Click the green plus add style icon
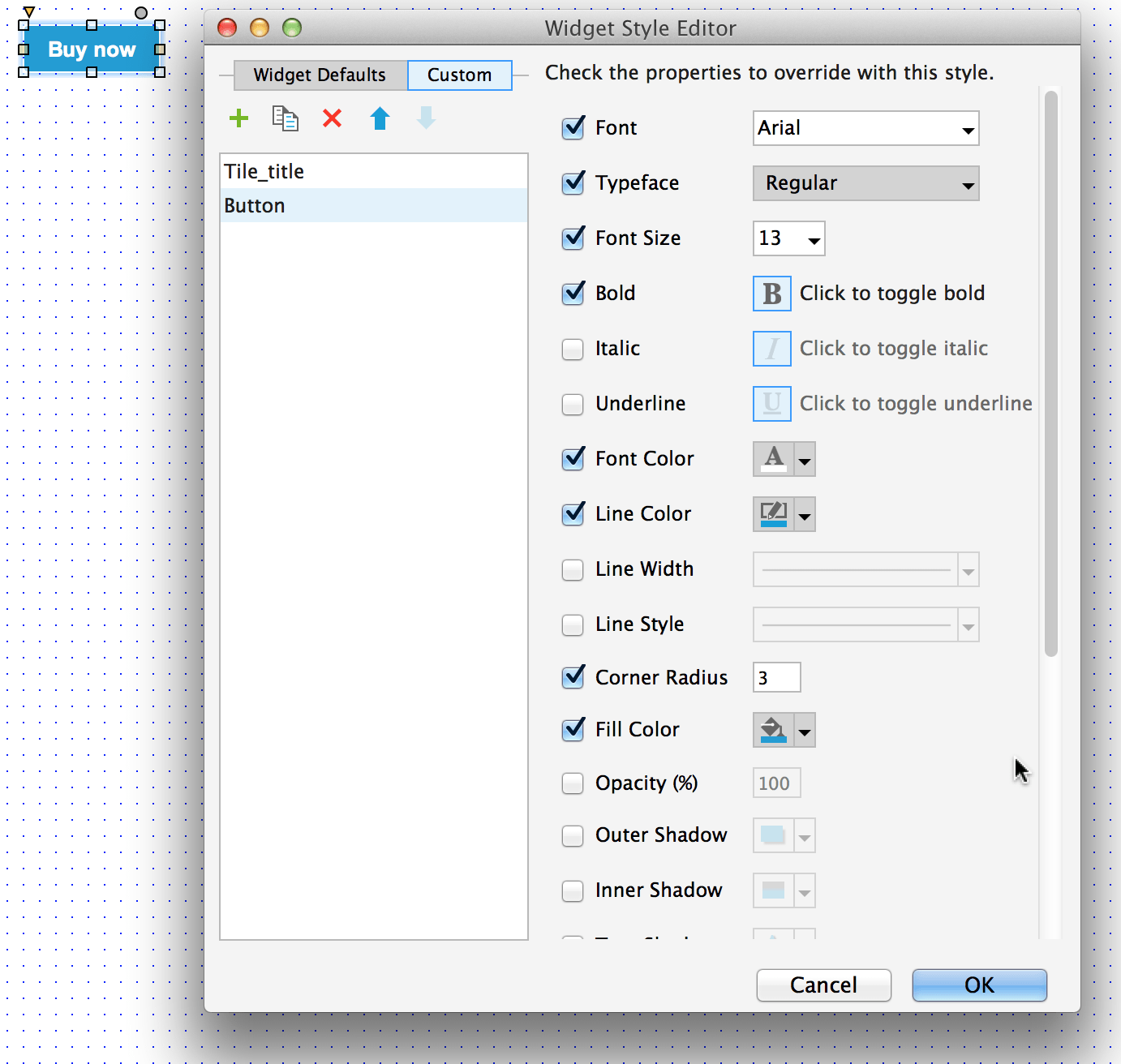This screenshot has width=1121, height=1064. (238, 118)
